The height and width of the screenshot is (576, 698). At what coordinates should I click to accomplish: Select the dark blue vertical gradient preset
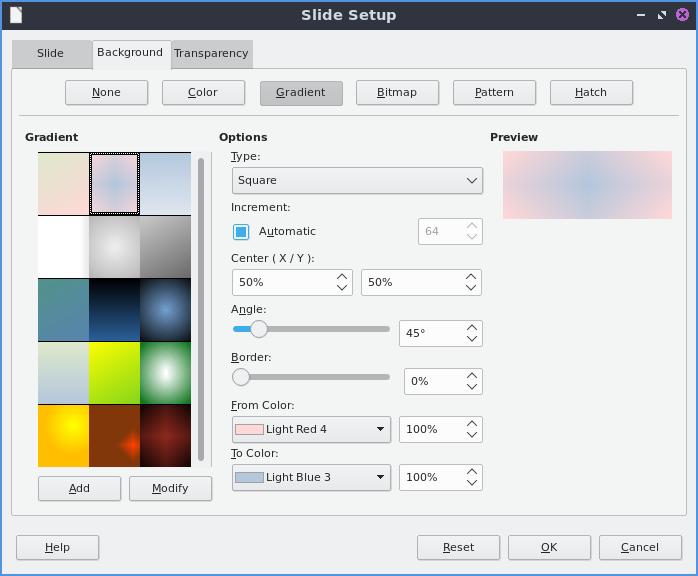click(x=114, y=309)
